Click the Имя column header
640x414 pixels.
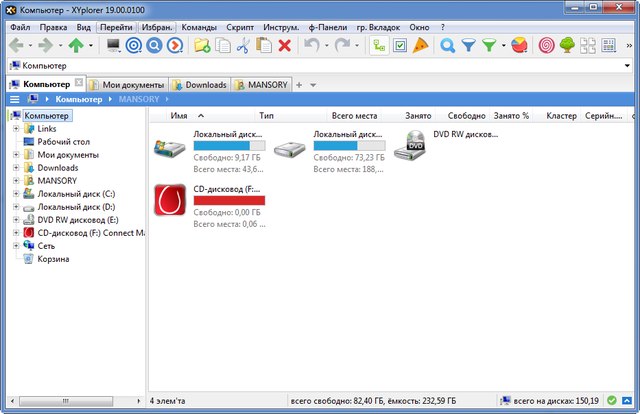tap(179, 116)
